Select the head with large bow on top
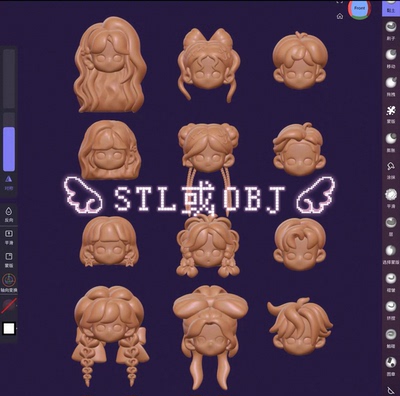Viewport: 400px width, 396px height. coord(210,337)
